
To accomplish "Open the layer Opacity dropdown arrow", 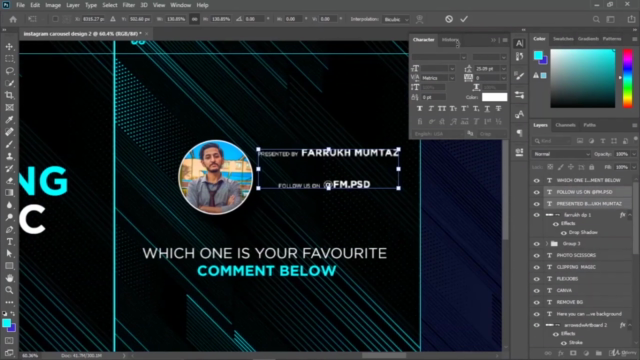I will point(634,154).
